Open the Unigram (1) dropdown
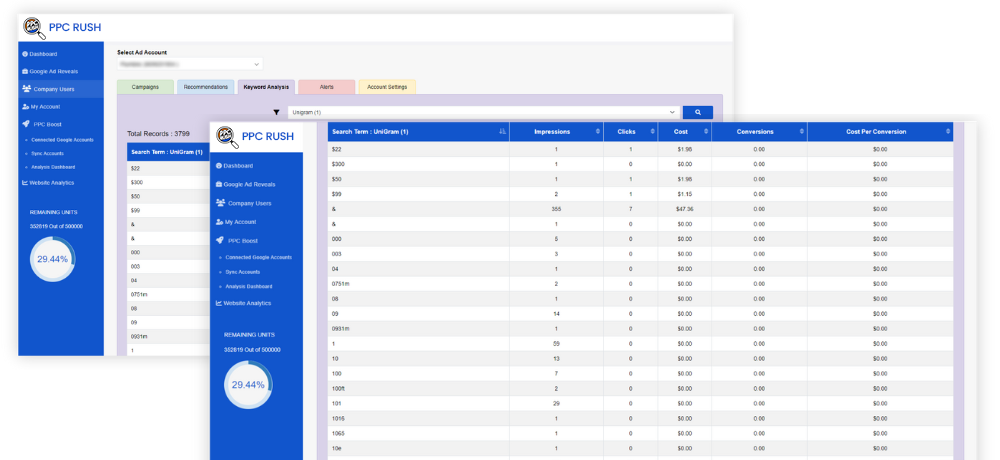Viewport: 1000px width, 460px height. [x=483, y=112]
